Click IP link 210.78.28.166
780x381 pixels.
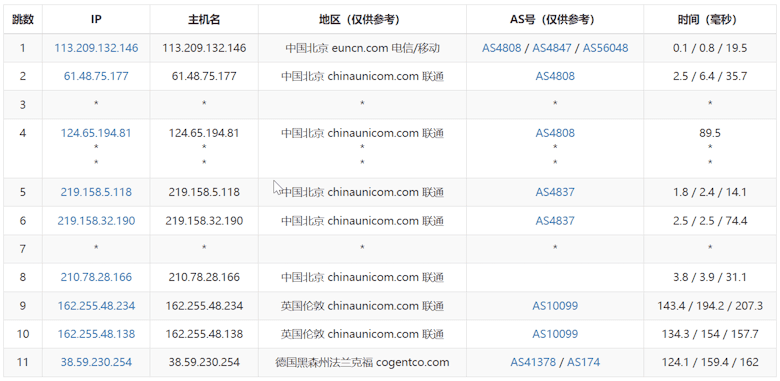click(96, 277)
